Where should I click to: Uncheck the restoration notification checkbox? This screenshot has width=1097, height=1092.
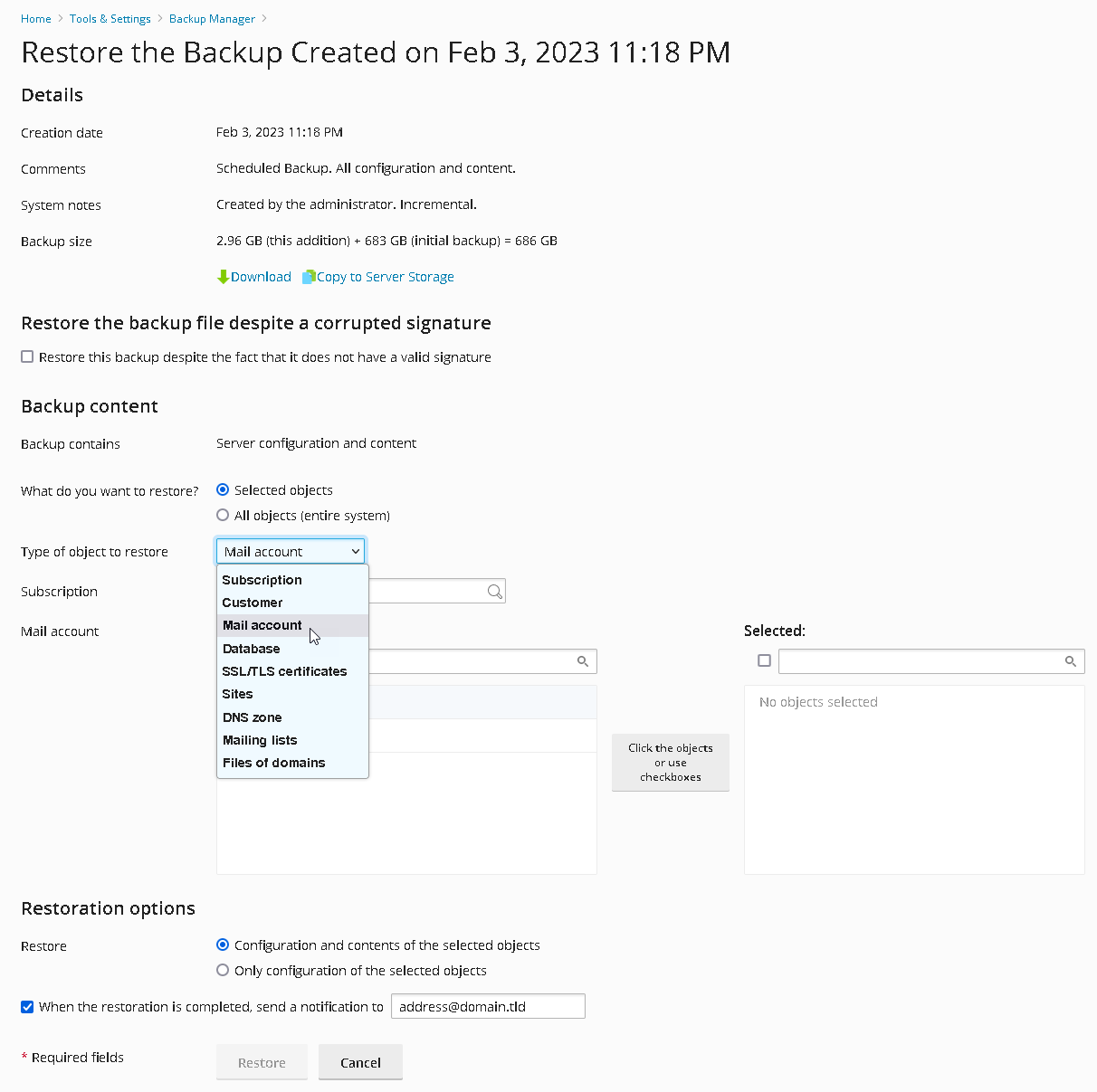click(x=27, y=1006)
